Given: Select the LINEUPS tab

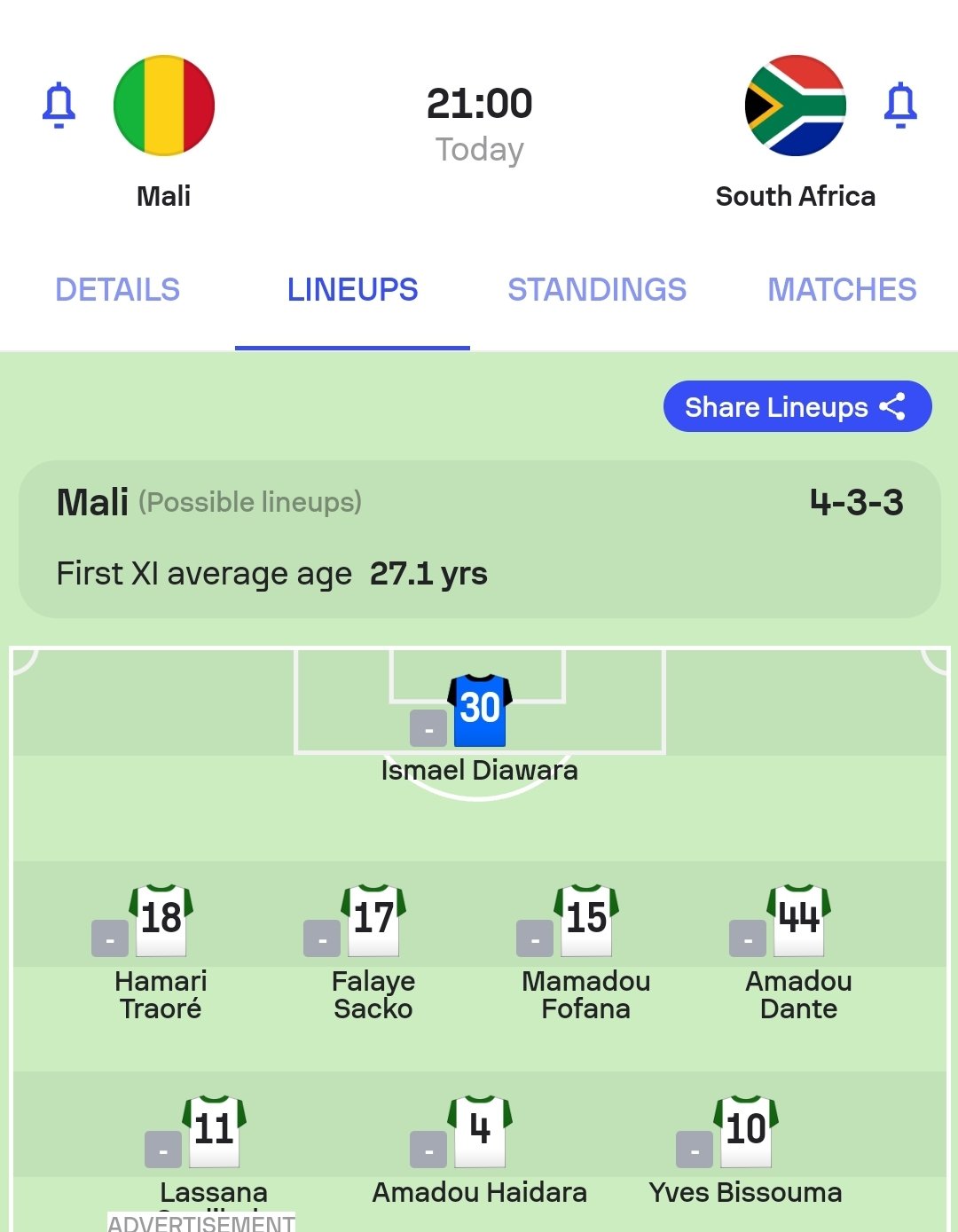Looking at the screenshot, I should click(x=352, y=290).
